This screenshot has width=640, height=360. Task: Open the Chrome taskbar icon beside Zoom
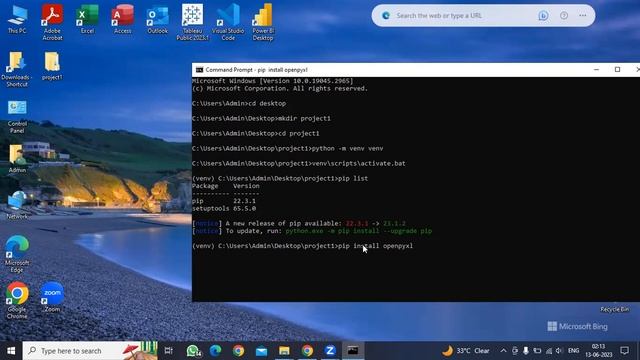tap(307, 351)
